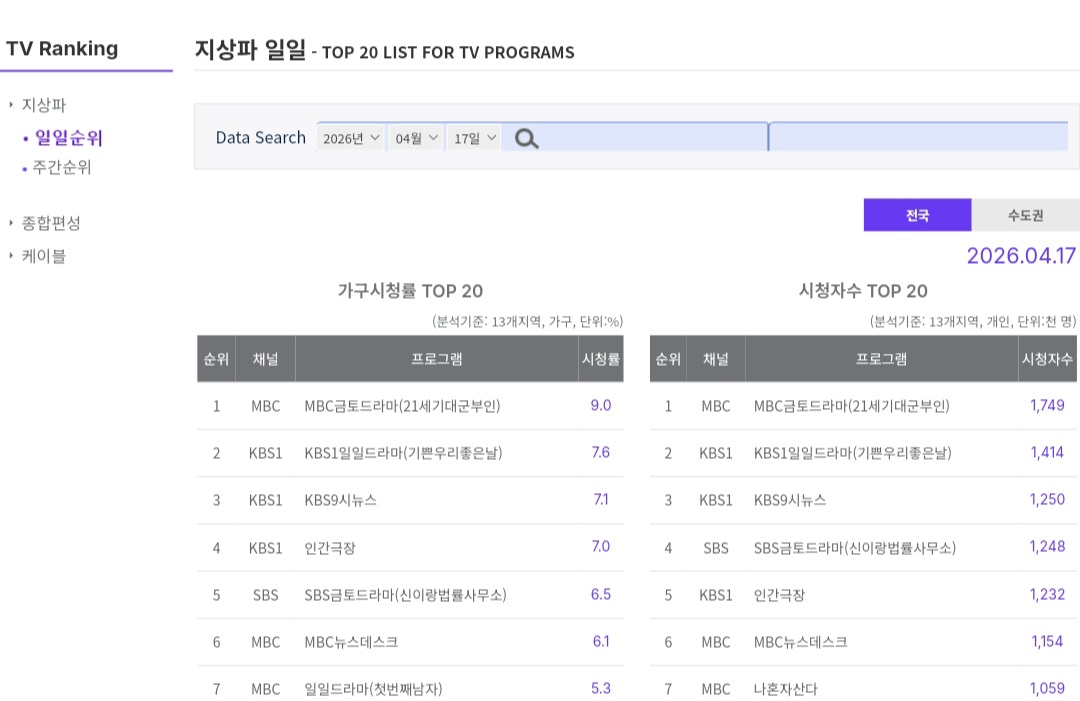The height and width of the screenshot is (701, 1080).
Task: Click MBC뉴스데스크 in the 시청자수 table
Action: pyautogui.click(x=800, y=642)
